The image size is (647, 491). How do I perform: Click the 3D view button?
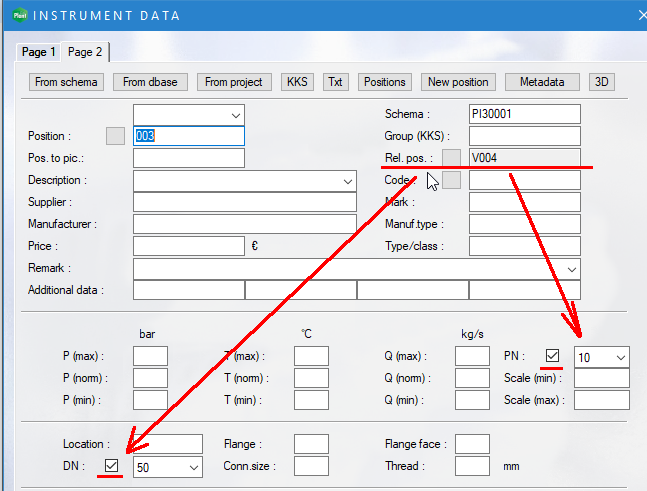(601, 82)
